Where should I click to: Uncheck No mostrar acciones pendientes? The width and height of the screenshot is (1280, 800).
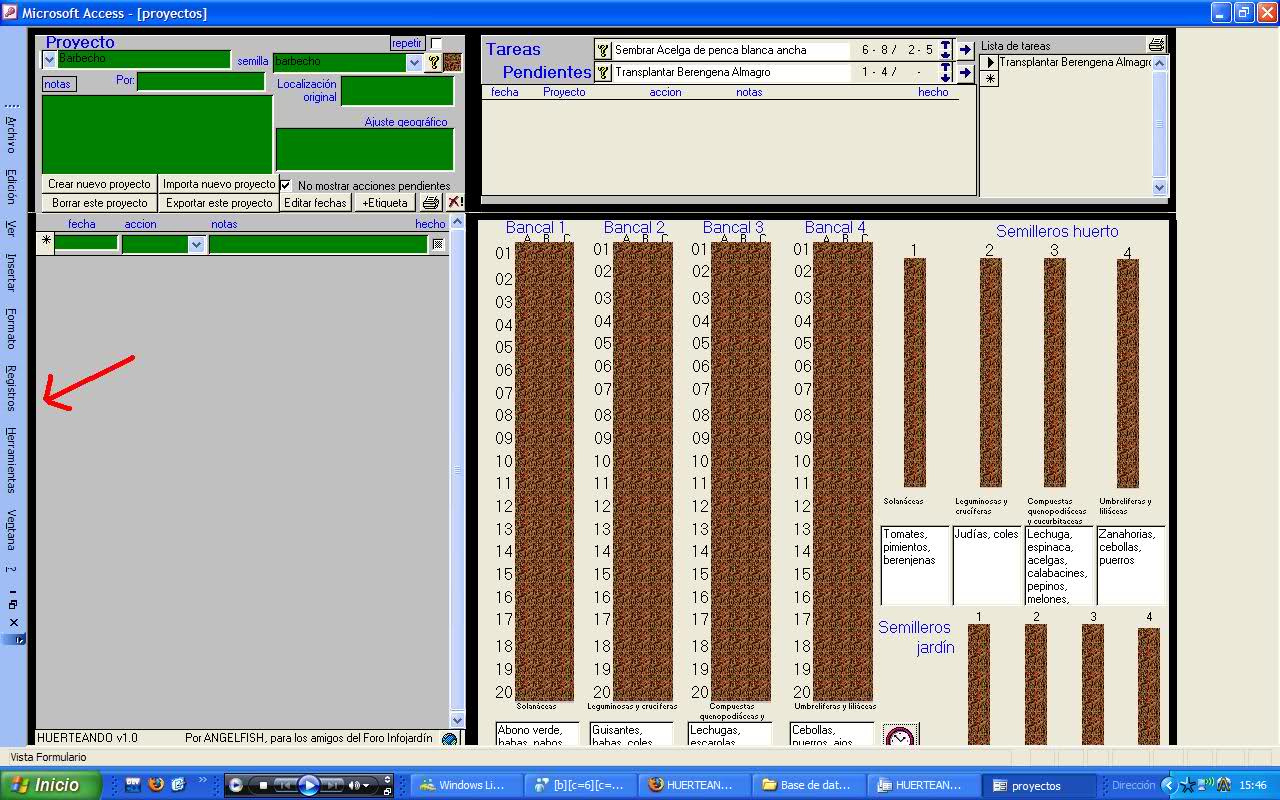(285, 185)
